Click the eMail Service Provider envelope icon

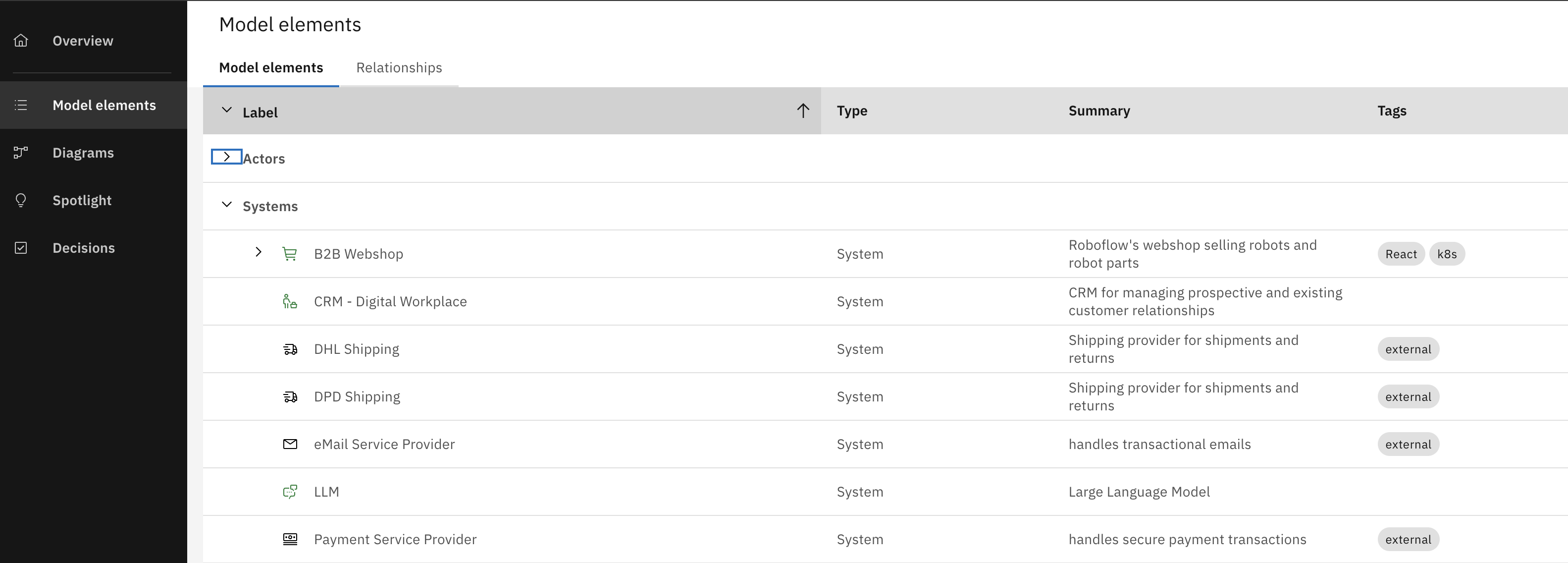[x=290, y=444]
